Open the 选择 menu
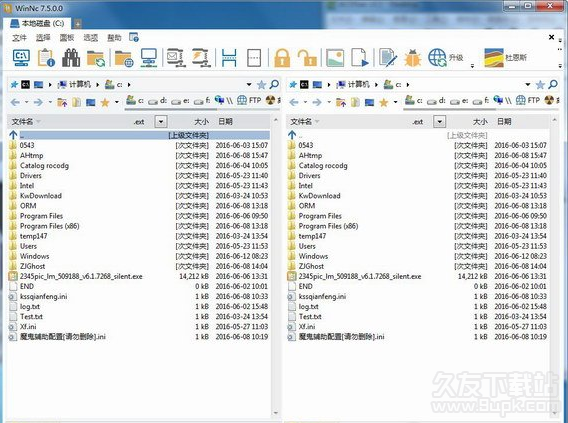Viewport: 568px width, 423px height. [x=43, y=37]
